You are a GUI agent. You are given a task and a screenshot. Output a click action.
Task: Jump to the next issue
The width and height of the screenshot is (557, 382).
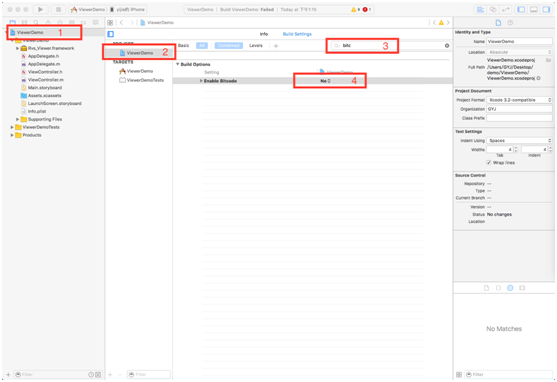(448, 22)
